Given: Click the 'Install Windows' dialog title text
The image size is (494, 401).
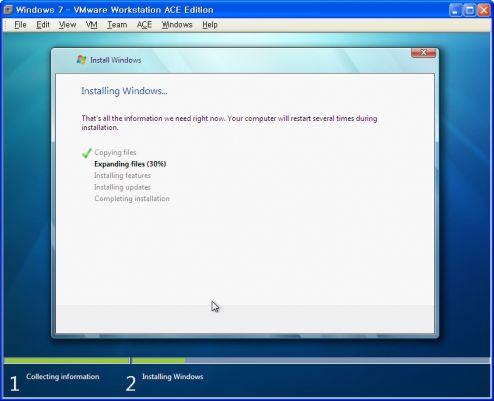Looking at the screenshot, I should point(116,60).
